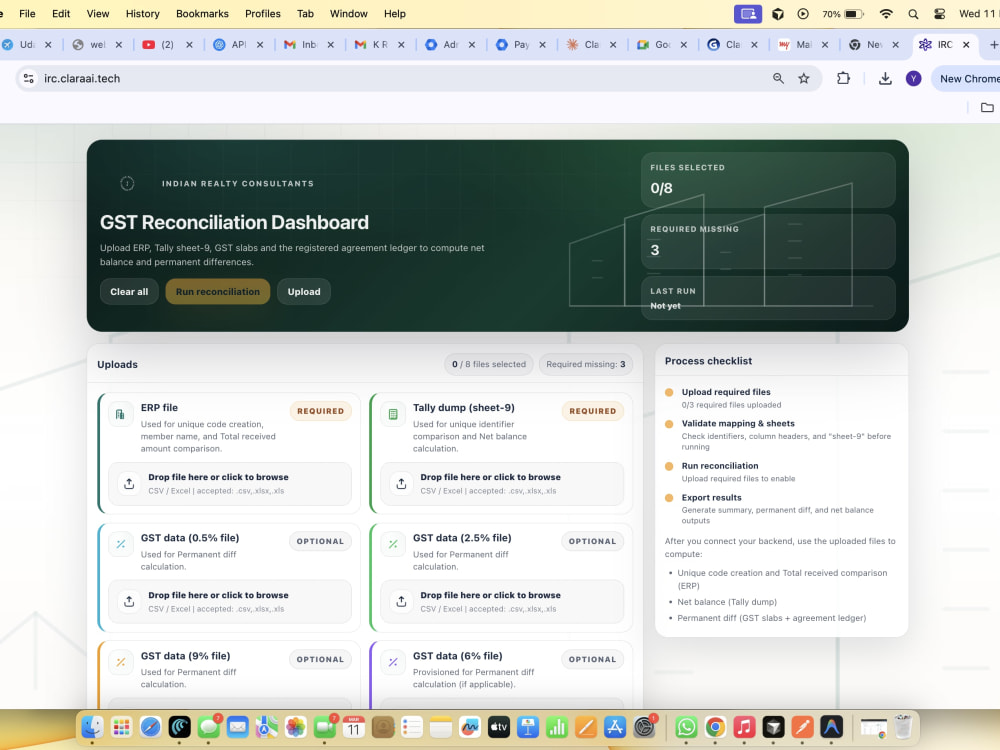Open the Apple TV app in dock
Viewport: 1000px width, 750px height.
[x=499, y=726]
